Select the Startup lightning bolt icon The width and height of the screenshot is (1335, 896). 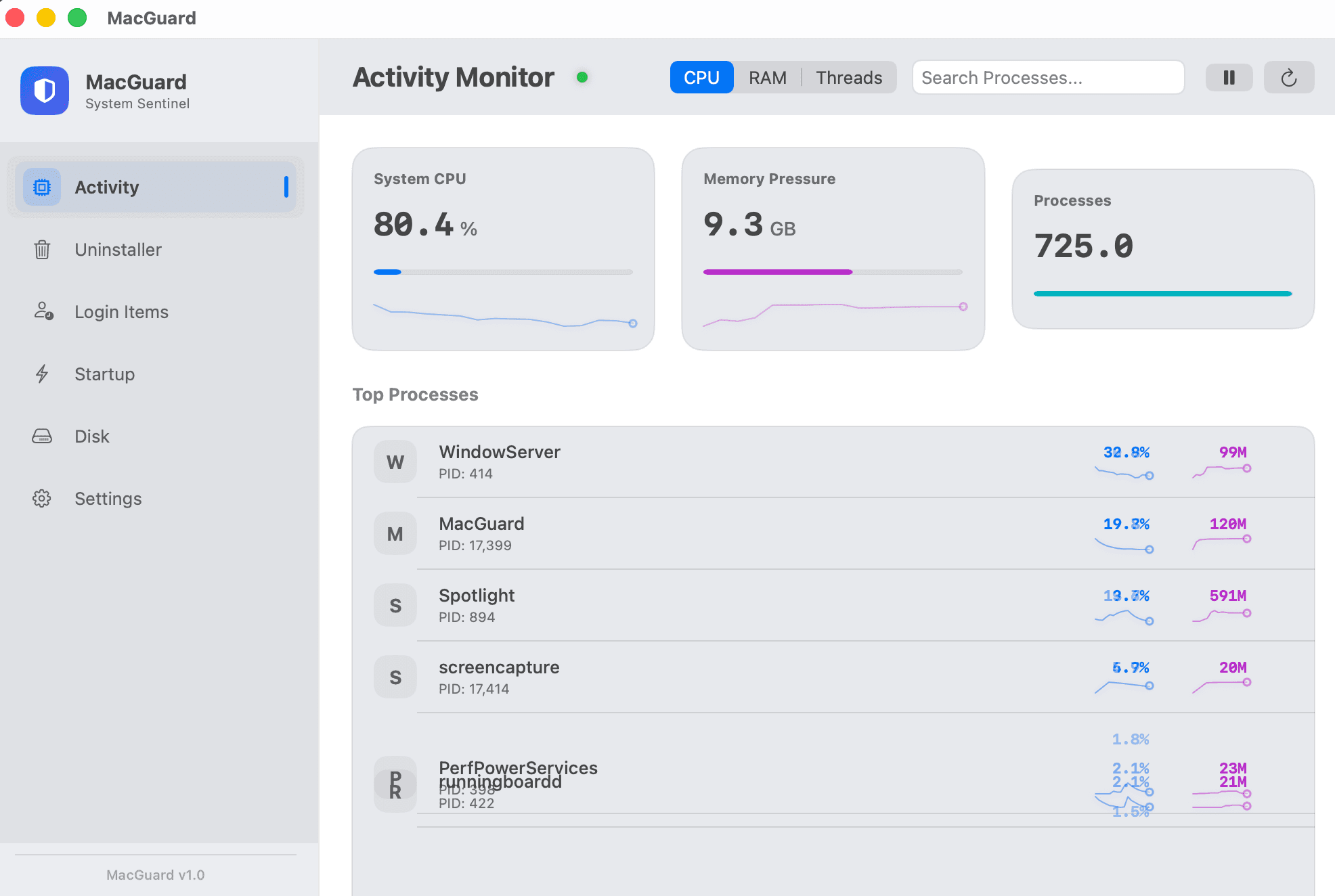click(42, 374)
